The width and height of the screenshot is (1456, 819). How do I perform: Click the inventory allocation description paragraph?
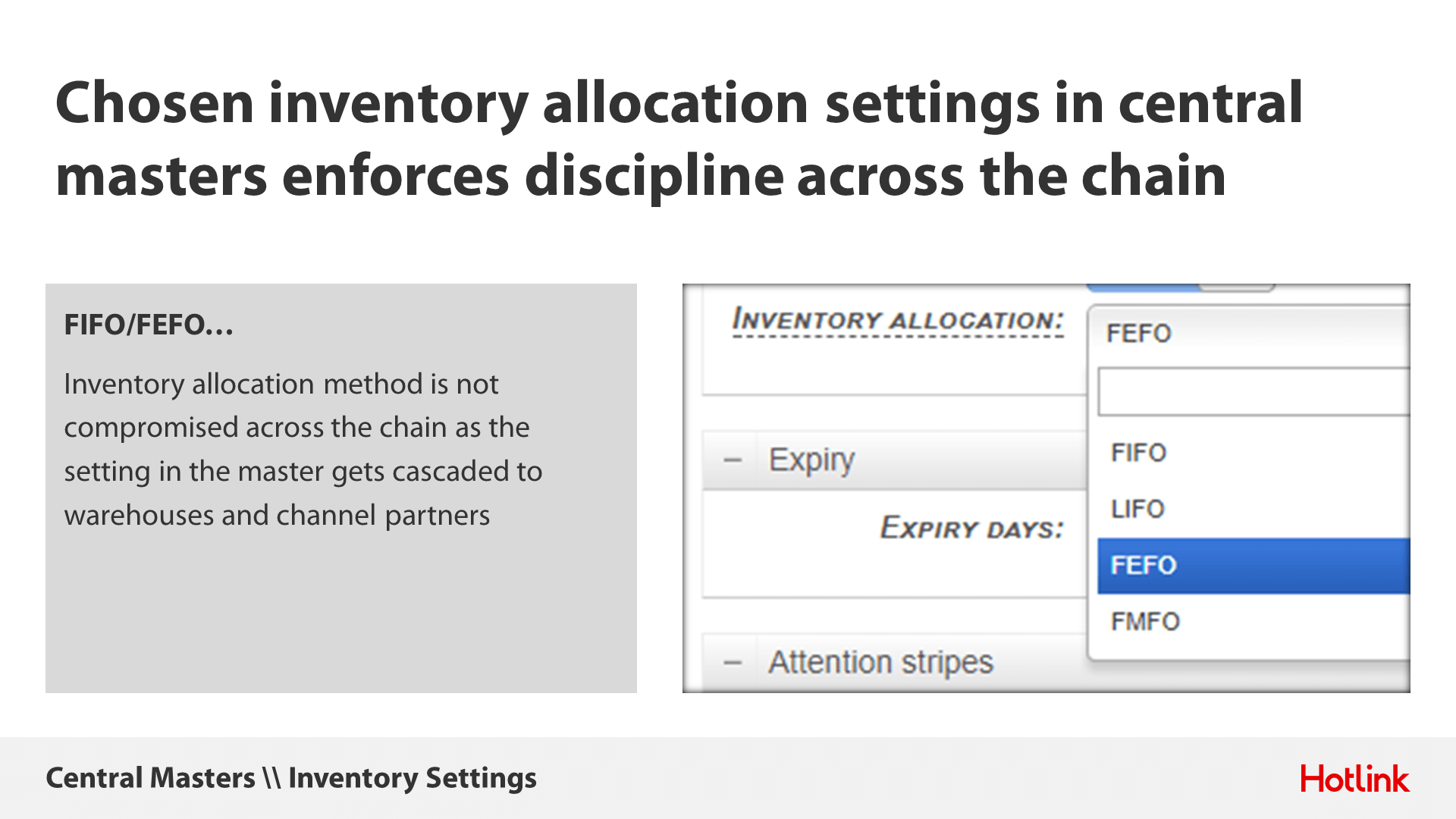[303, 450]
